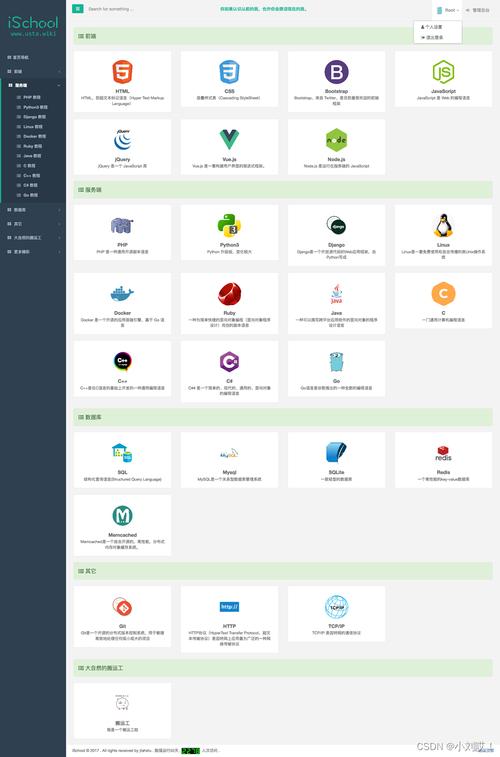Image resolution: width=500 pixels, height=757 pixels.
Task: Expand the 其它 sidebar section
Action: click(33, 224)
